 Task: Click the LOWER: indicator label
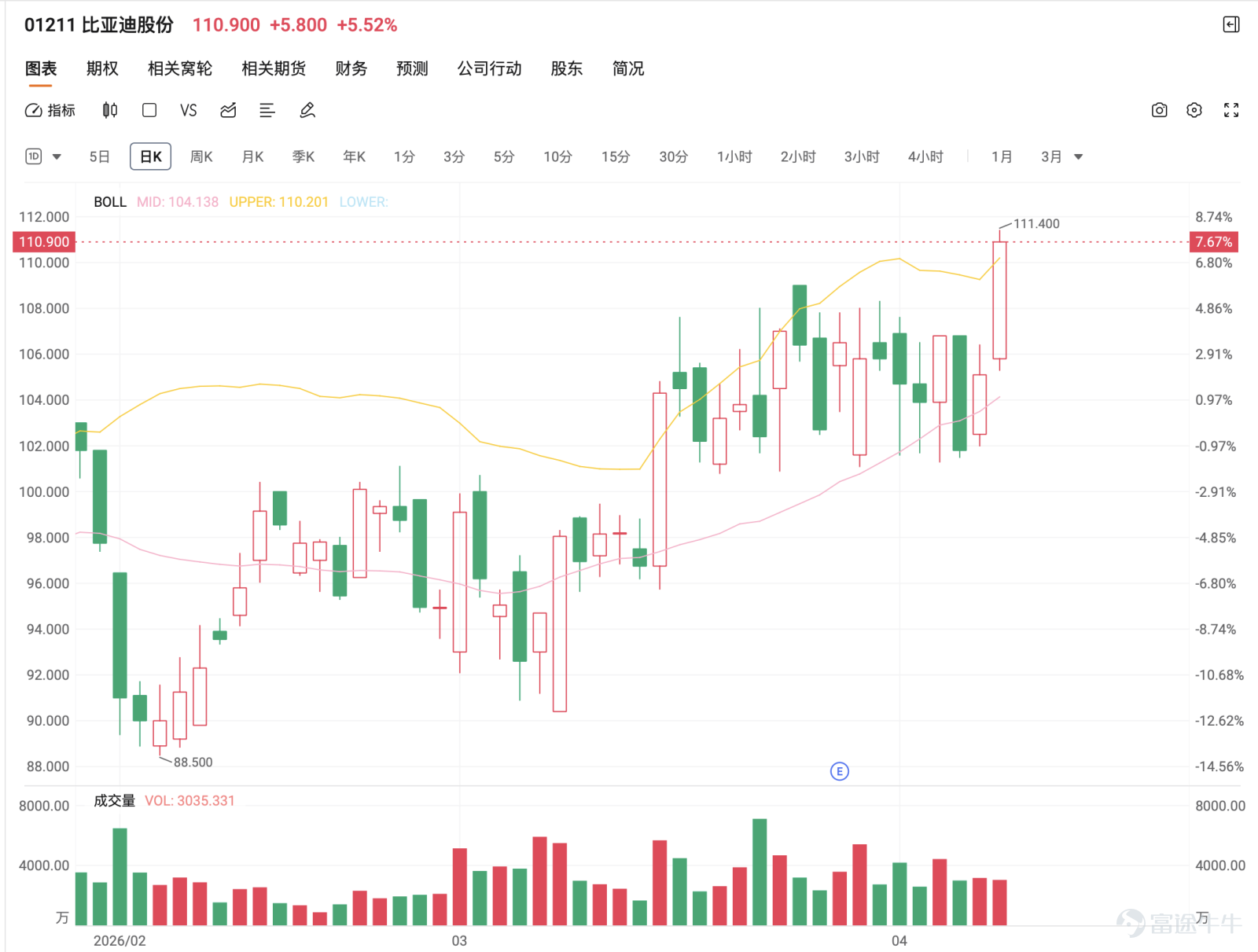[x=363, y=202]
